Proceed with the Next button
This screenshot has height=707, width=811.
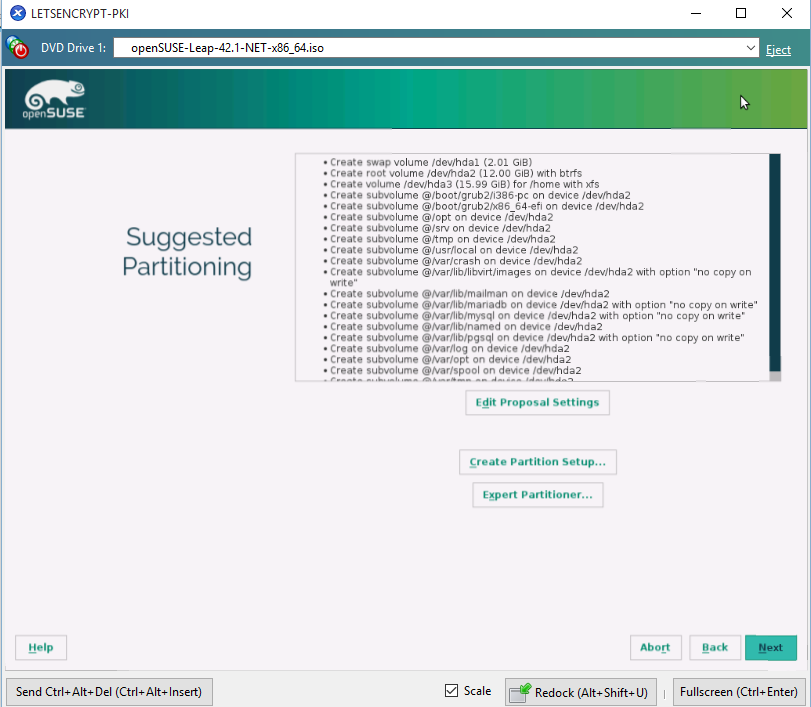pos(770,647)
